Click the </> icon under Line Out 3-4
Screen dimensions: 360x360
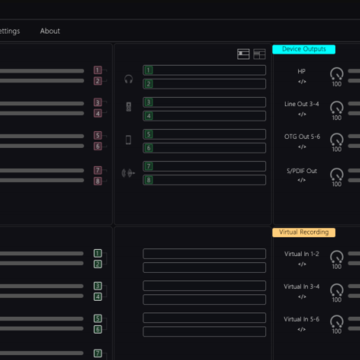pos(302,114)
